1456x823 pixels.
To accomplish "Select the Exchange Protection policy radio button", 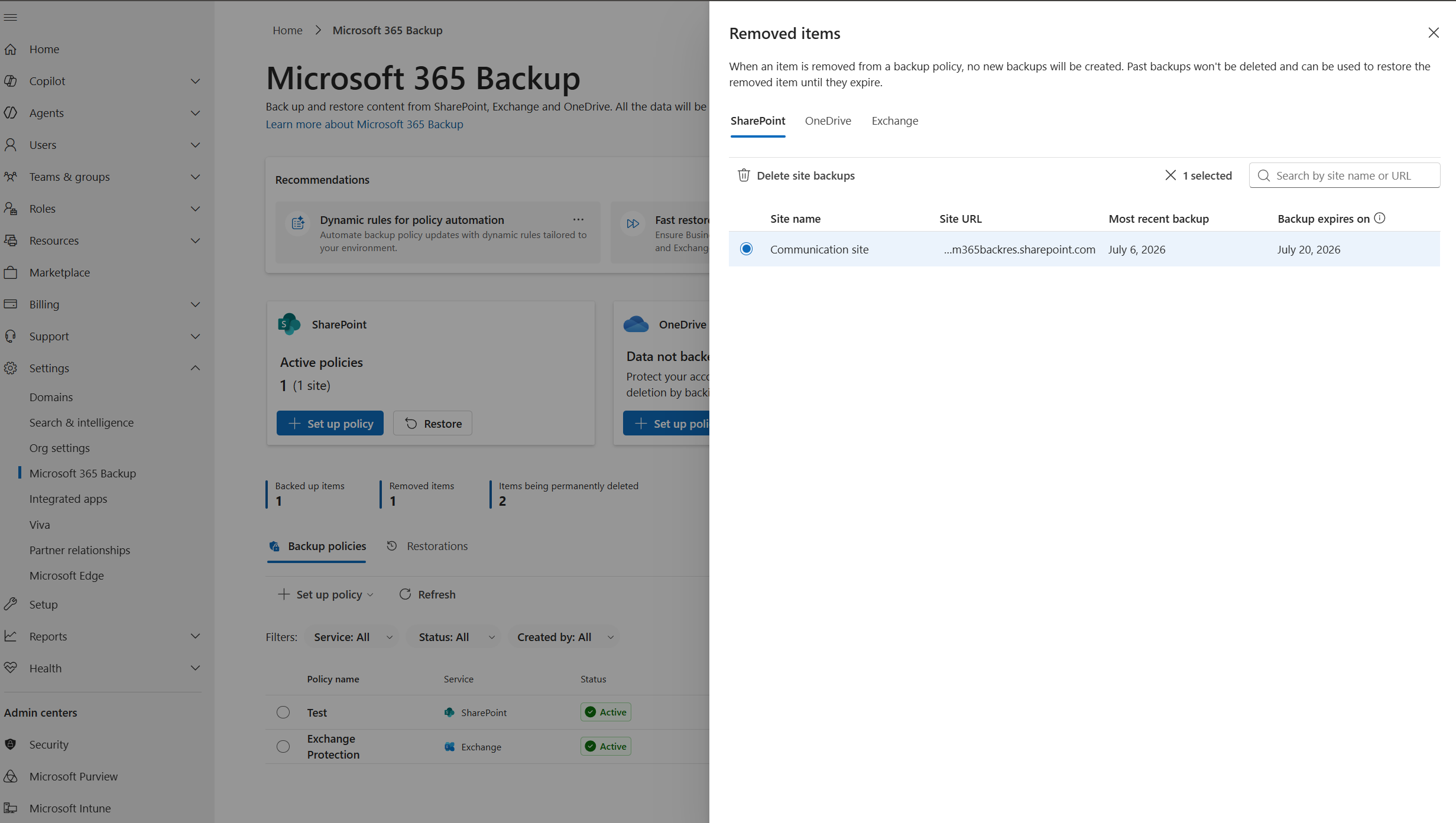I will 283,746.
